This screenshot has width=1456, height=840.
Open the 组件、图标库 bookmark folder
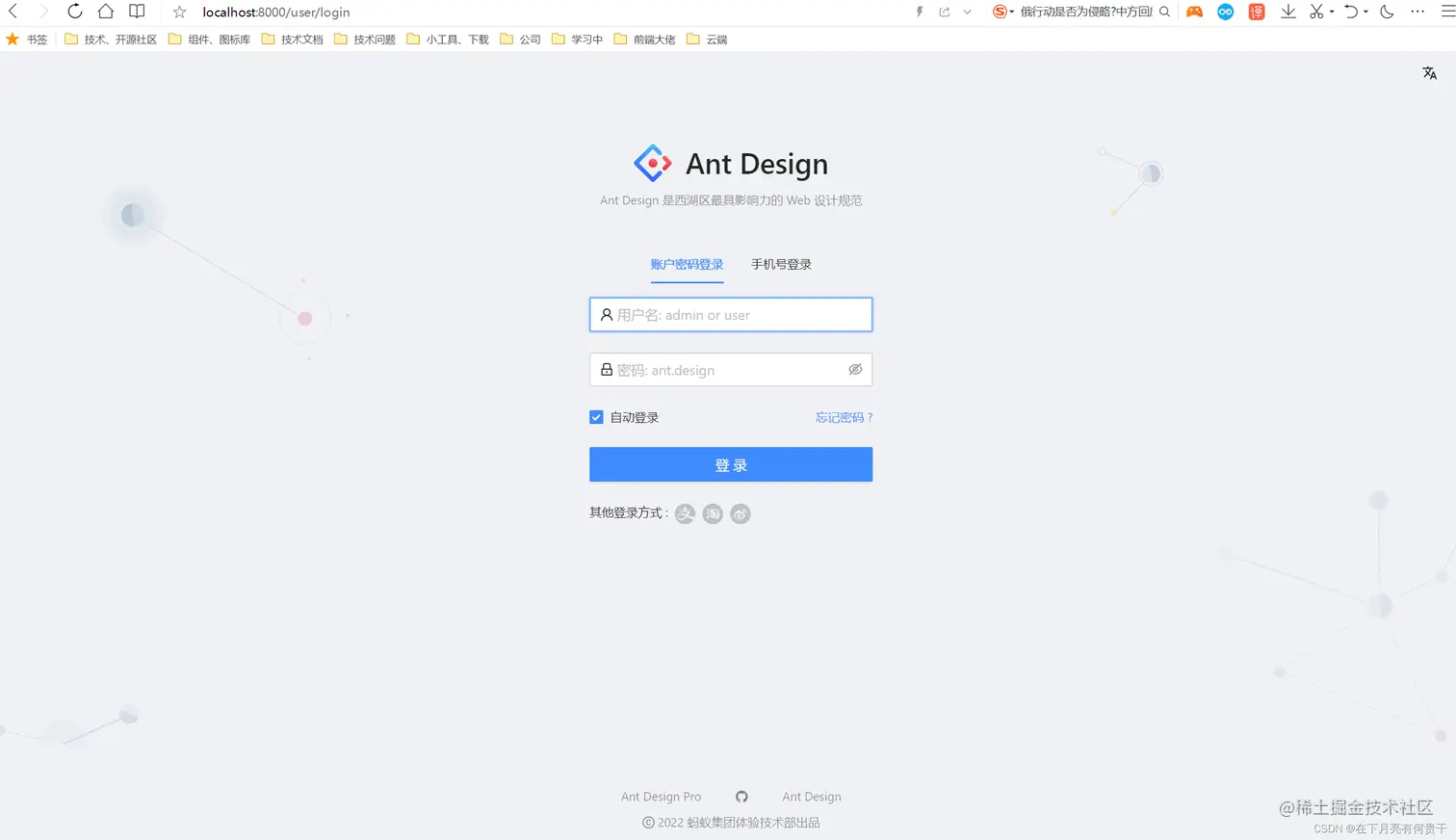[x=209, y=39]
